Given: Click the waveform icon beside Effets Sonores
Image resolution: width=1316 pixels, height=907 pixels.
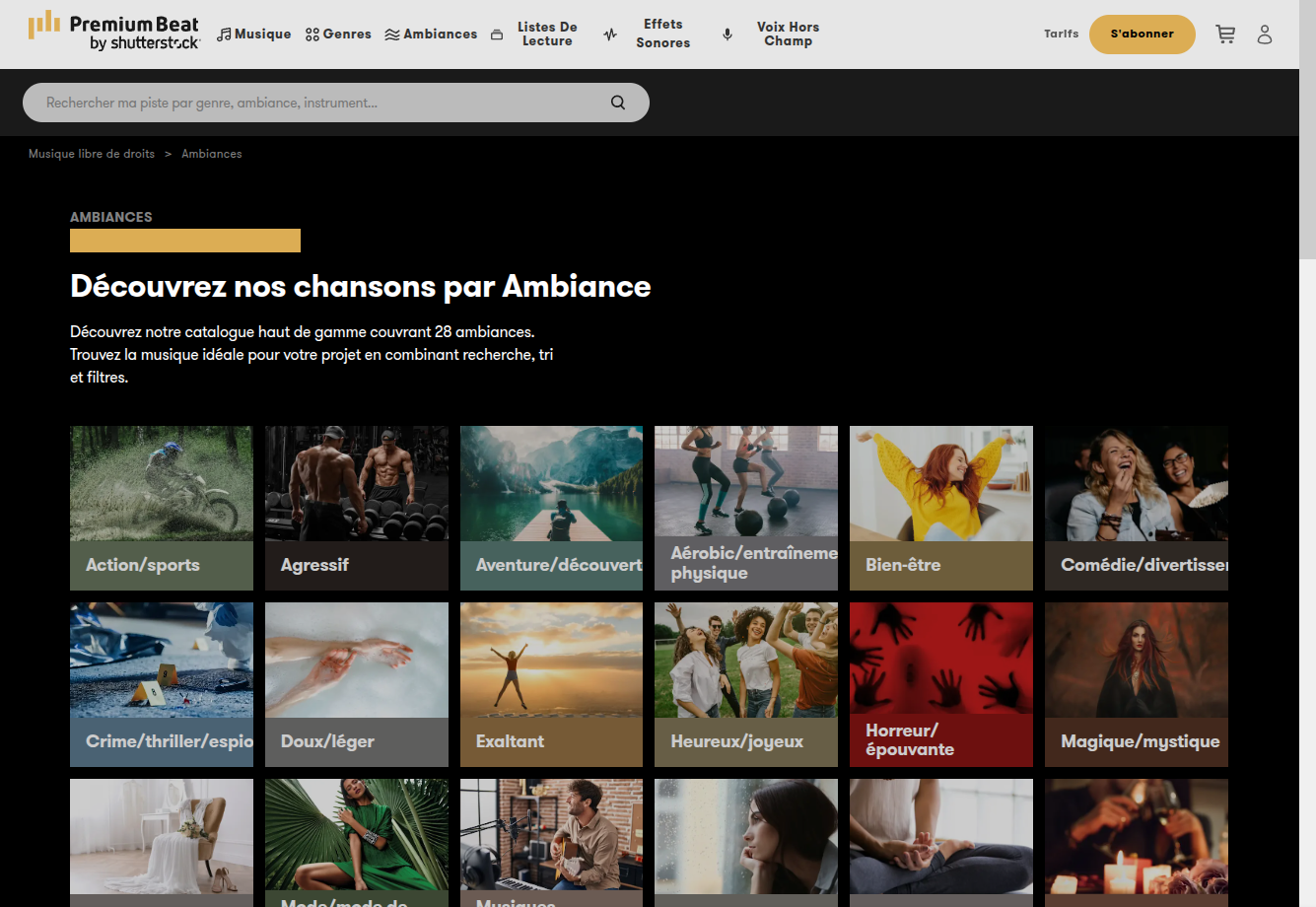Looking at the screenshot, I should click(610, 35).
